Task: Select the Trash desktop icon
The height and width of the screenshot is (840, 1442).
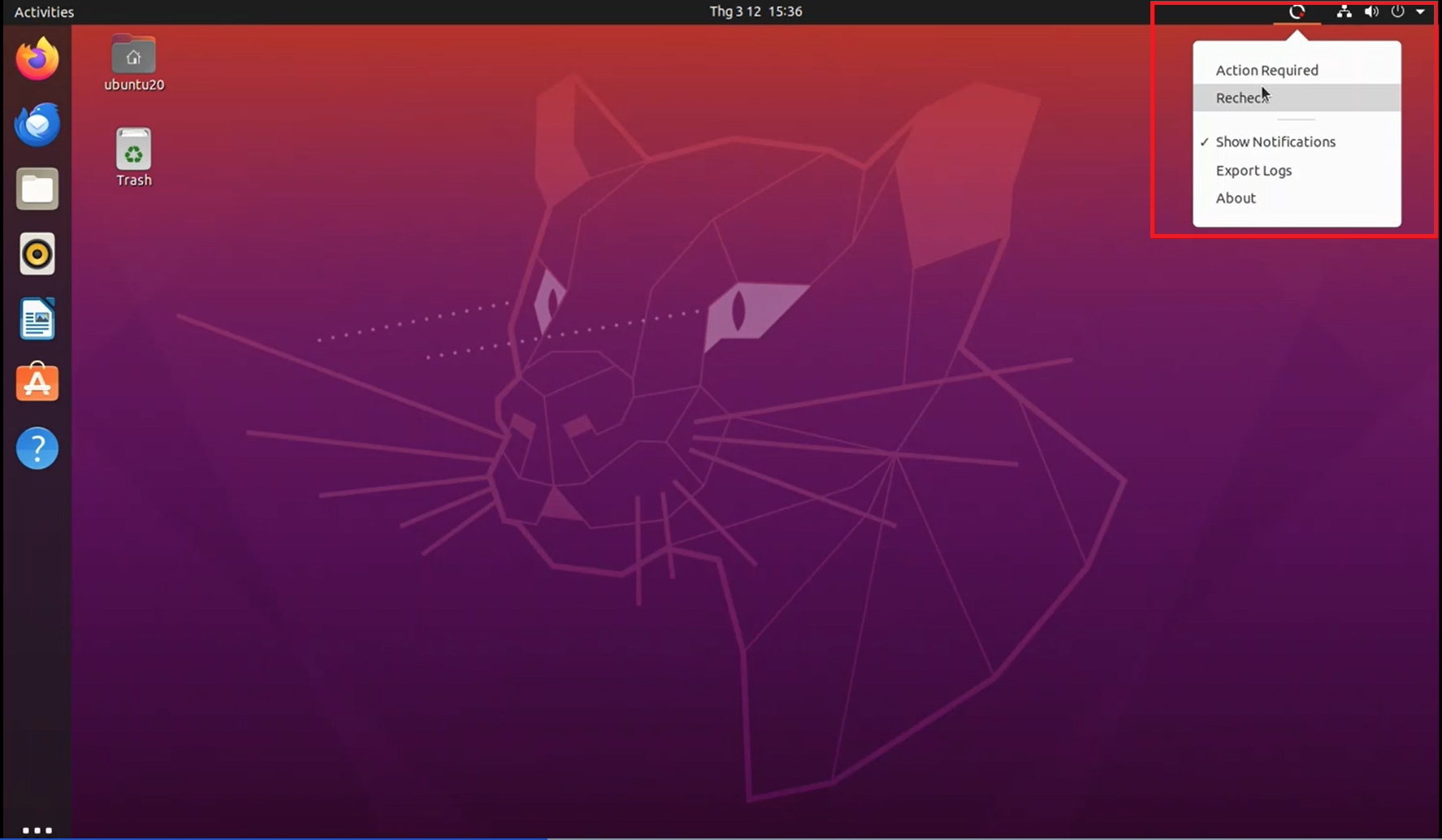Action: click(134, 158)
